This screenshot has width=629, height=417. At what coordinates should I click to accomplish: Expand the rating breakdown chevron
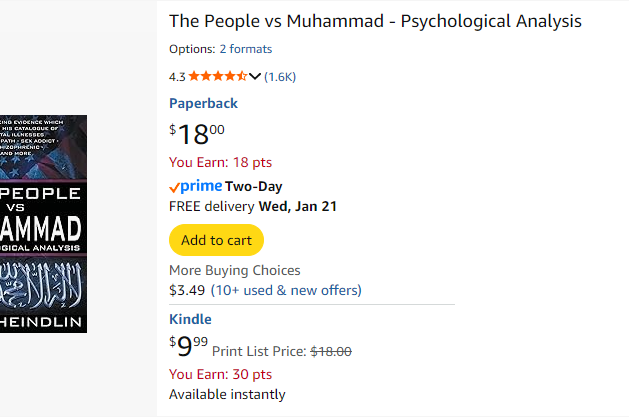255,76
